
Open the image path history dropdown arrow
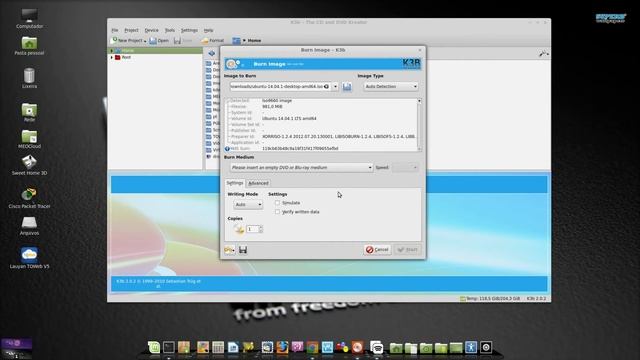(x=336, y=87)
